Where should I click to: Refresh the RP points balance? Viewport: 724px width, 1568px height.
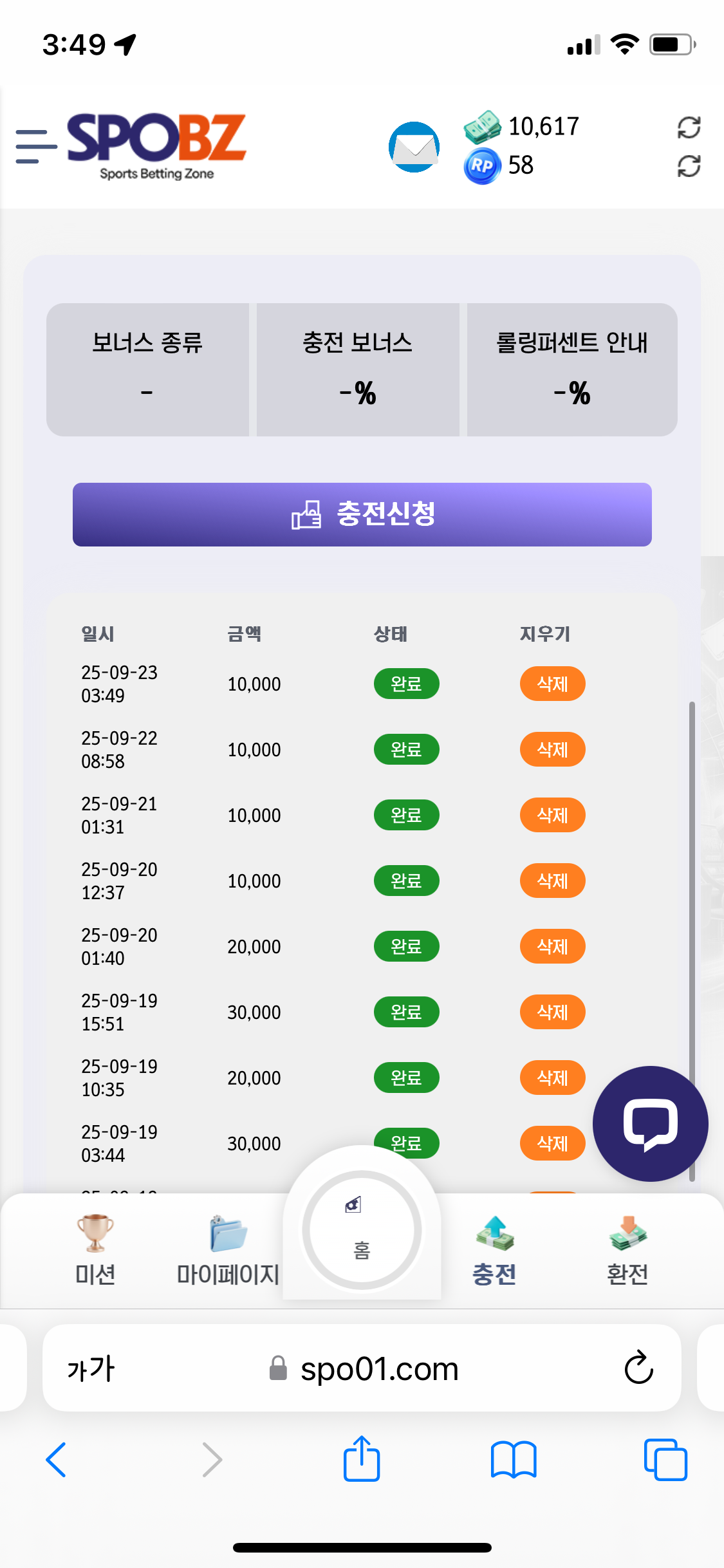(689, 166)
